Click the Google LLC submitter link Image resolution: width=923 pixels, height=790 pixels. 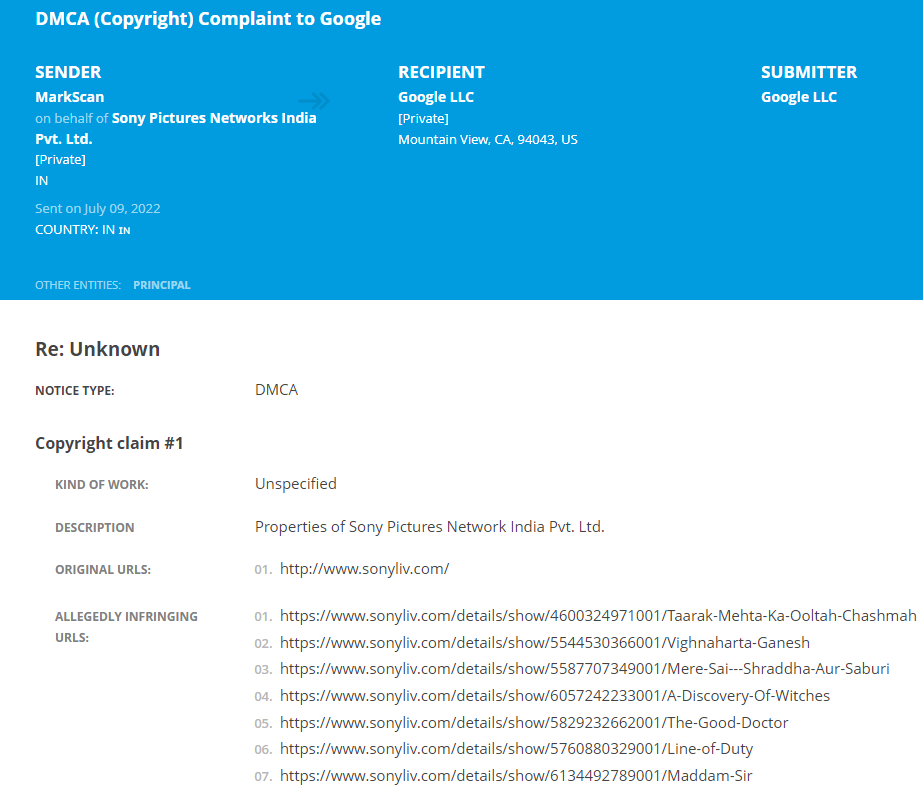pyautogui.click(x=799, y=97)
